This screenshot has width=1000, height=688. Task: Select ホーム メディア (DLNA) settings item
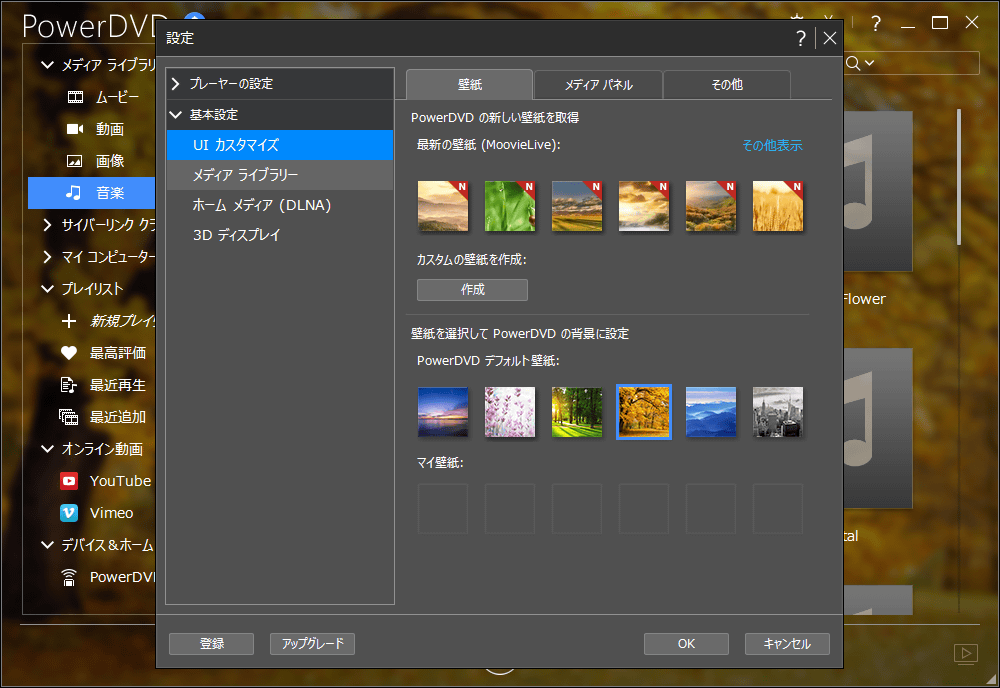[279, 205]
